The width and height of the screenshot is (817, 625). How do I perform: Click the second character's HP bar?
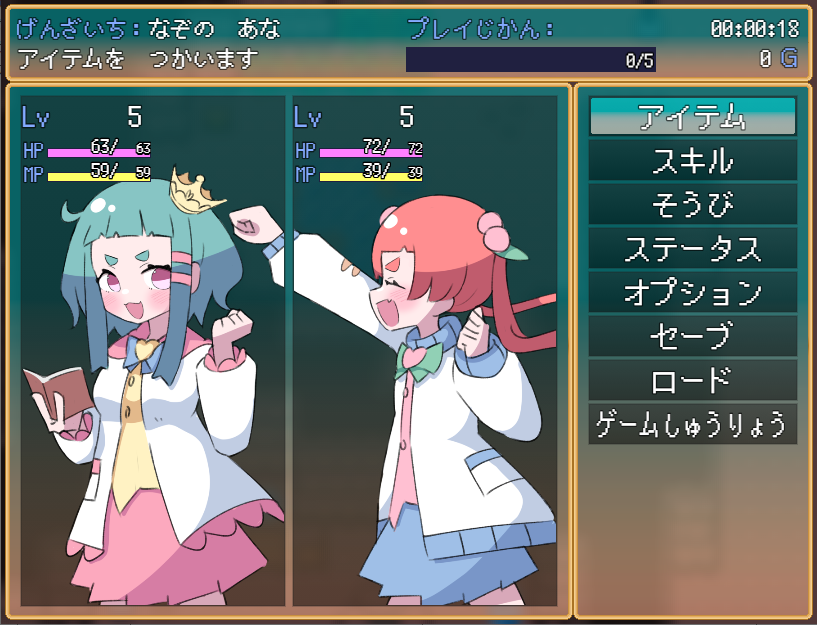click(371, 152)
